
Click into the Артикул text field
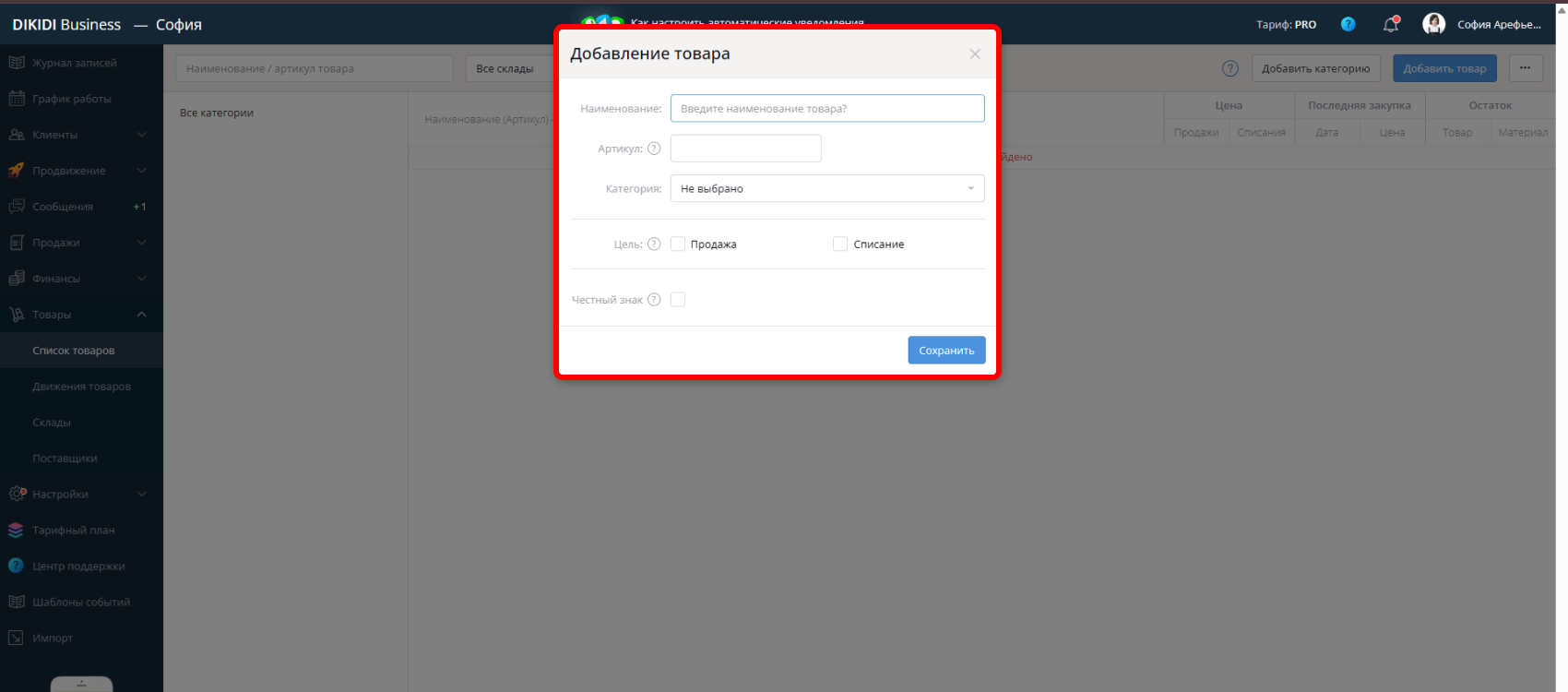[745, 149]
